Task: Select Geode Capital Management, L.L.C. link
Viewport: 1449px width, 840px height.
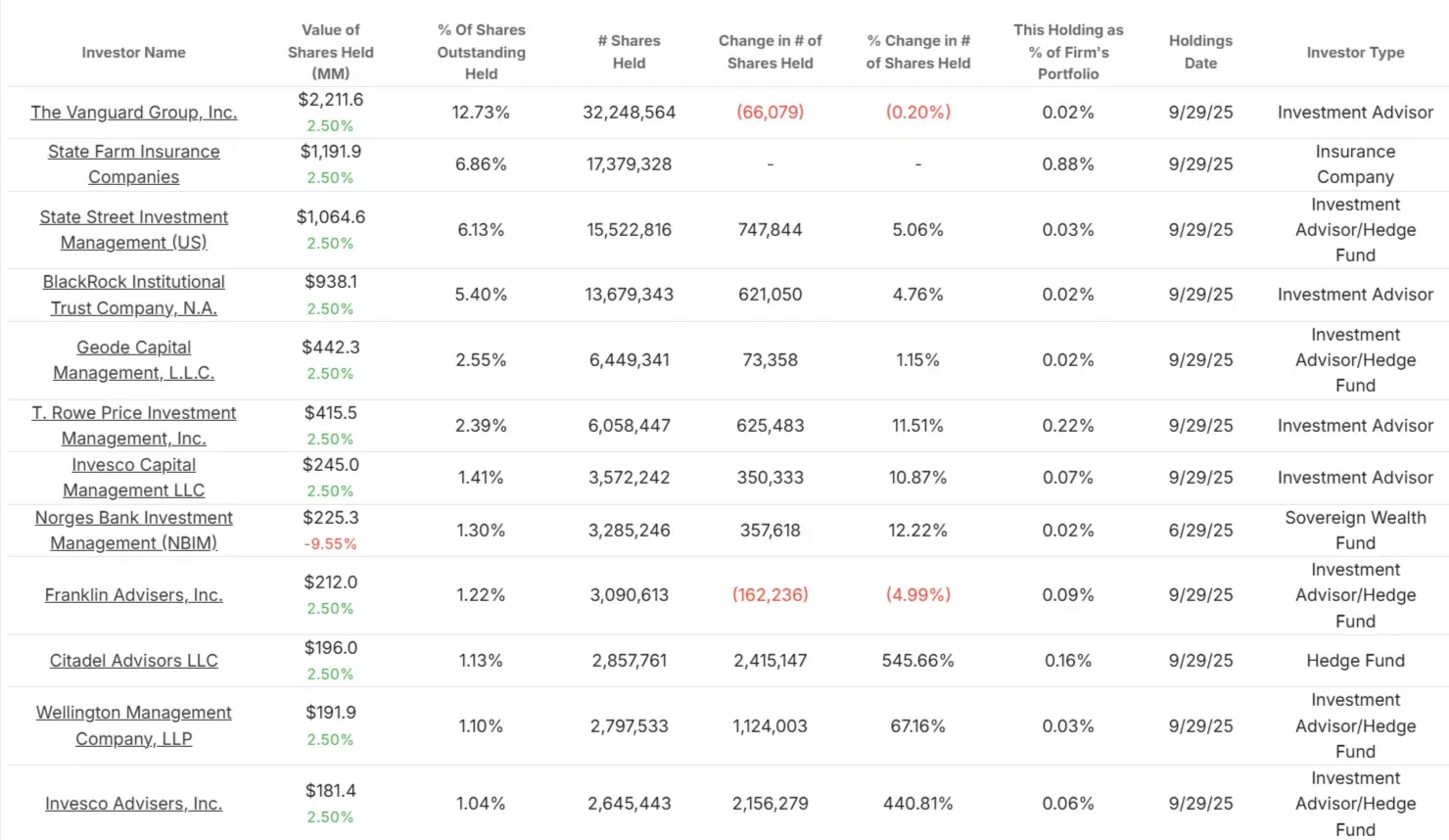Action: point(134,360)
